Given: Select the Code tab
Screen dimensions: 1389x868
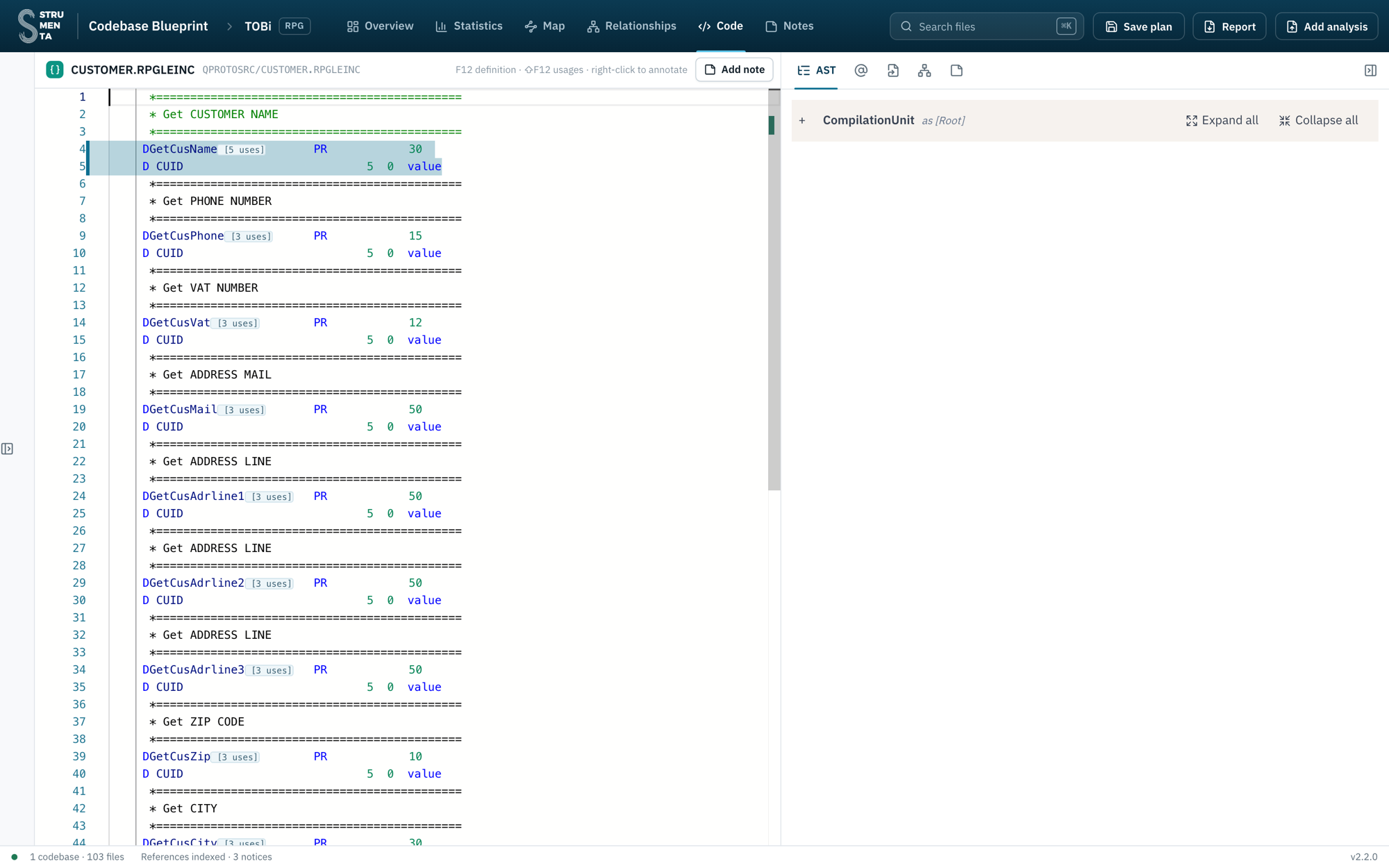Looking at the screenshot, I should click(x=721, y=26).
